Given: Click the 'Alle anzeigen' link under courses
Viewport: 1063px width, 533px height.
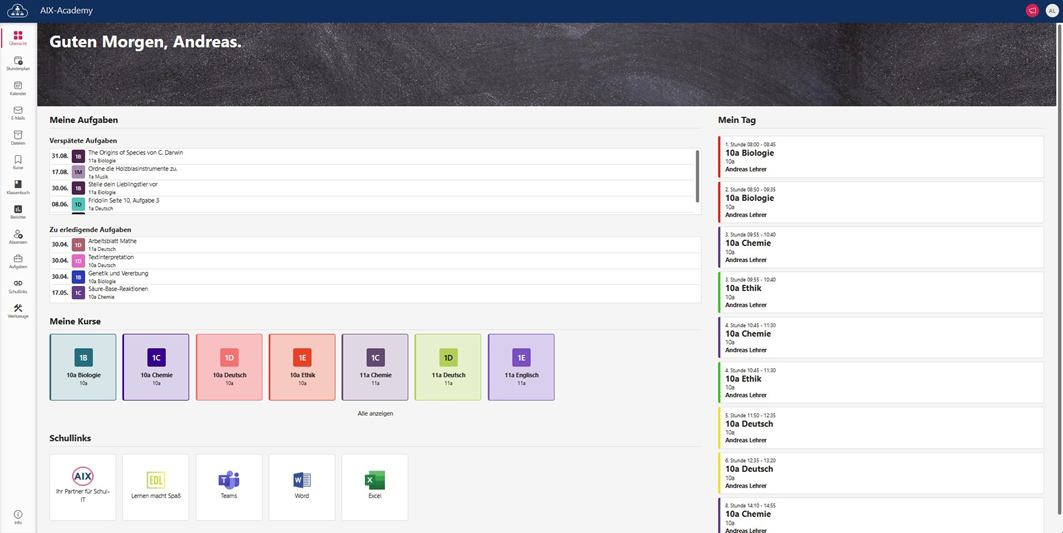Looking at the screenshot, I should (375, 413).
